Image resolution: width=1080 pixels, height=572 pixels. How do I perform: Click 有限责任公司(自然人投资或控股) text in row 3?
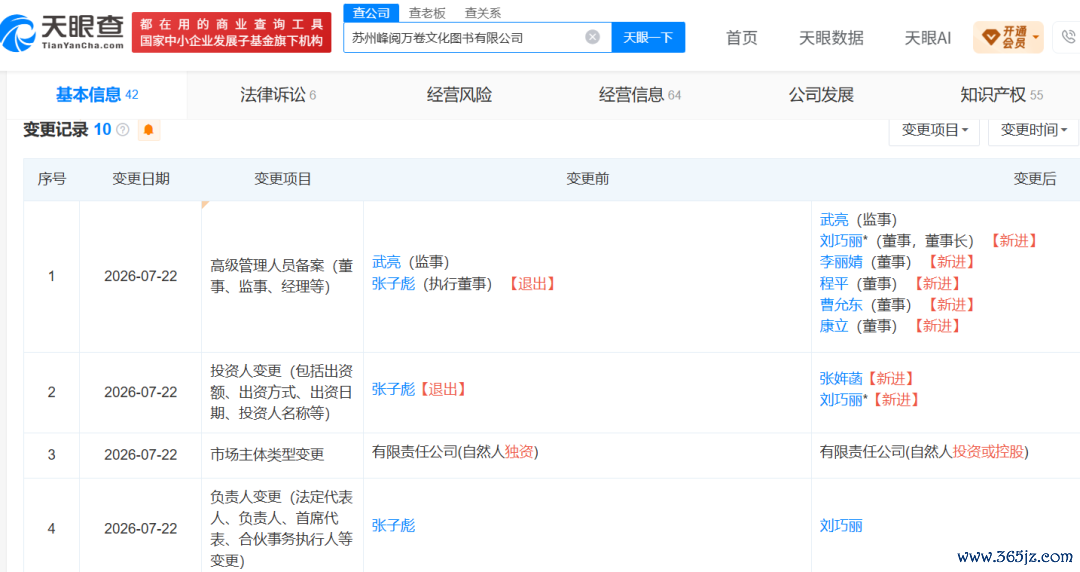point(924,452)
